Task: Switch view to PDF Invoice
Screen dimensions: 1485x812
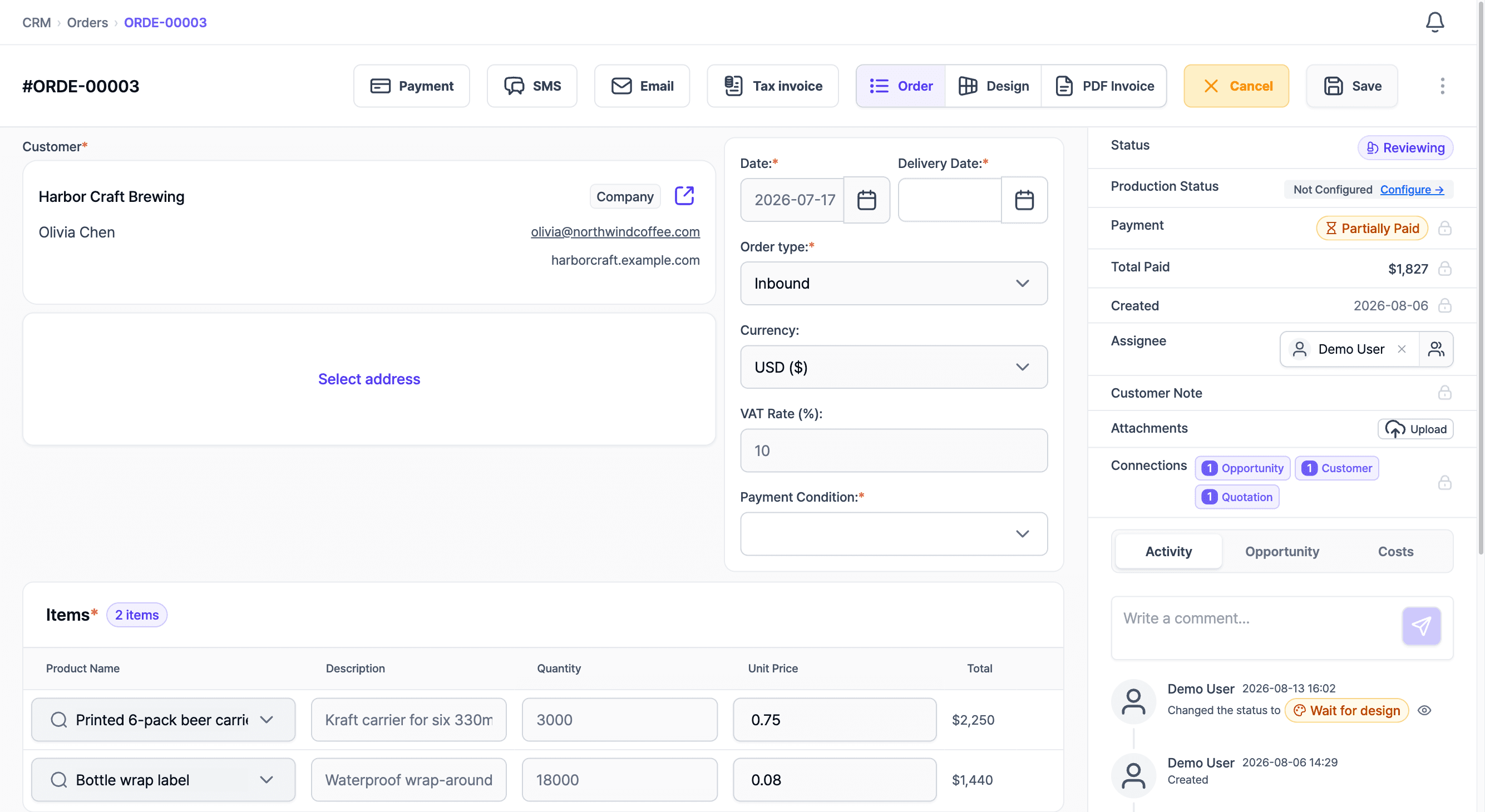Action: coord(1104,86)
